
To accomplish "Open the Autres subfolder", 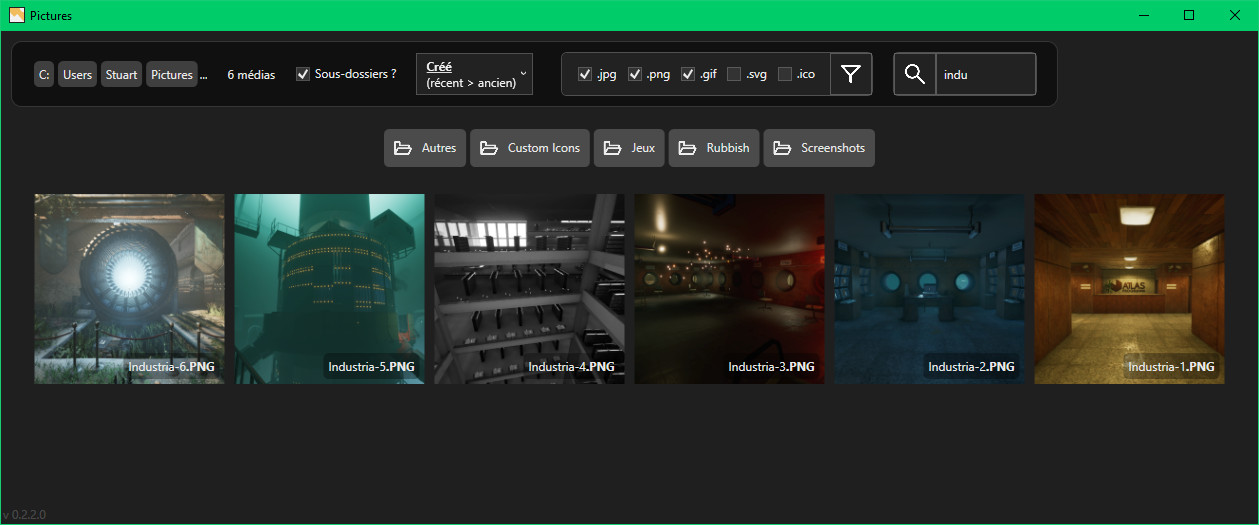I will coord(425,148).
